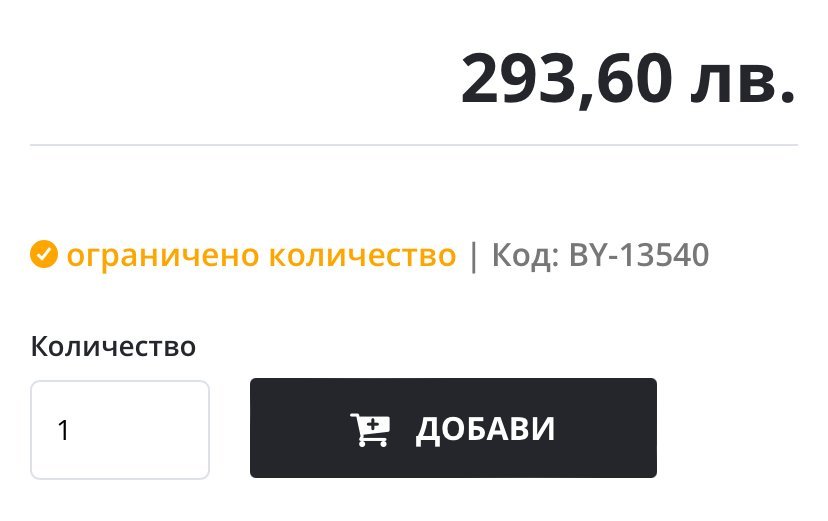Viewport: 828px width, 521px height.
Task: Click the dark button's right empty area
Action: [610, 429]
